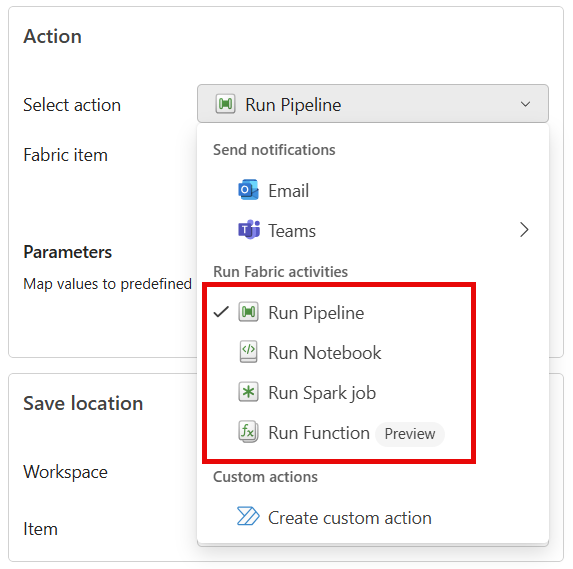Click the Create custom action flow icon
The width and height of the screenshot is (573, 569).
(x=248, y=516)
